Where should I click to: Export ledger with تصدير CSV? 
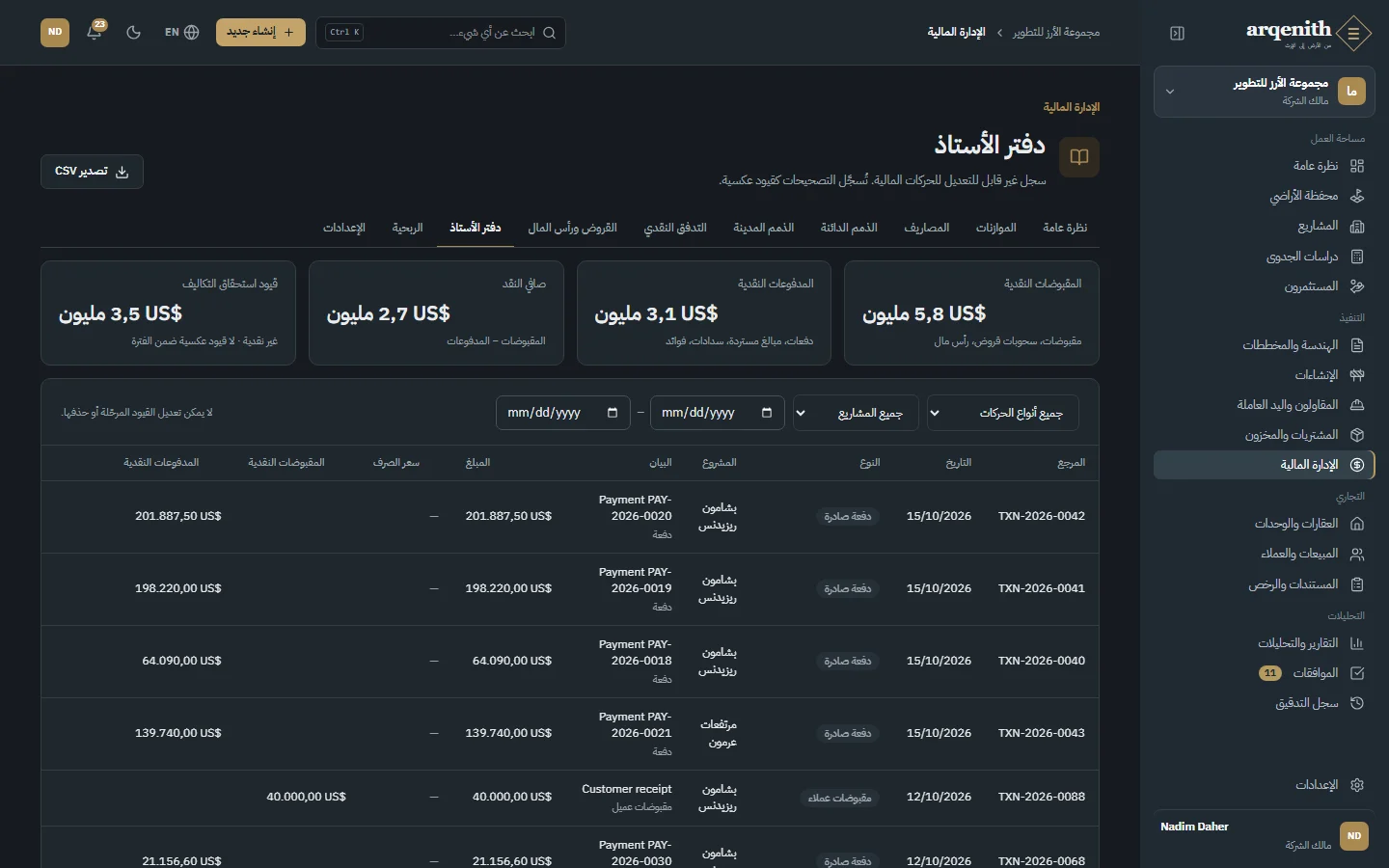pos(92,172)
